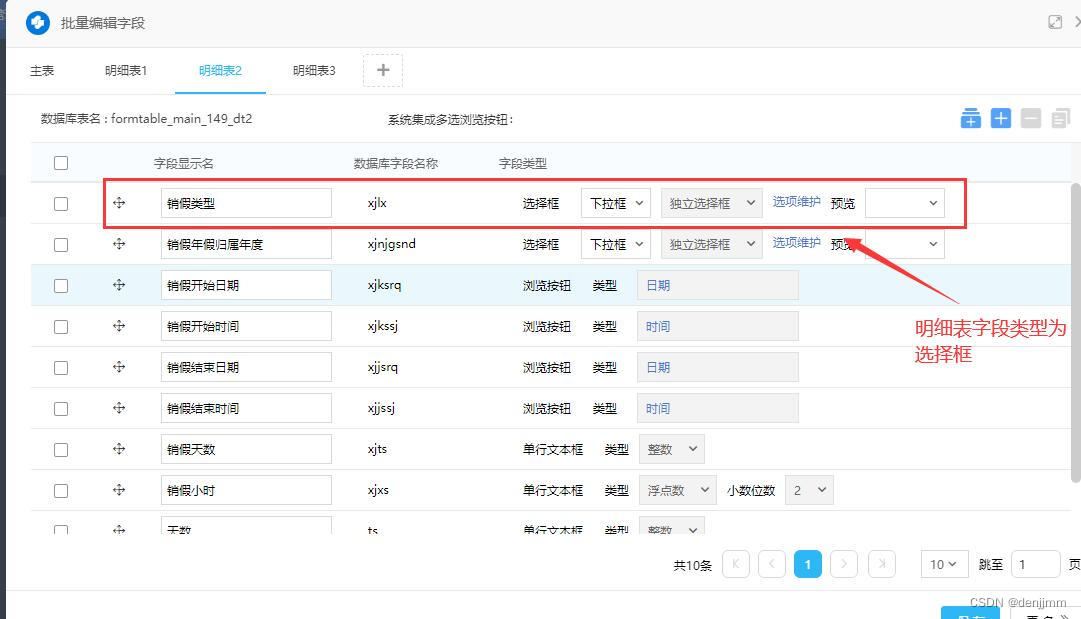Viewport: 1081px width, 619px height.
Task: Click the drag handle for 销假开始日期 row
Action: [x=120, y=284]
